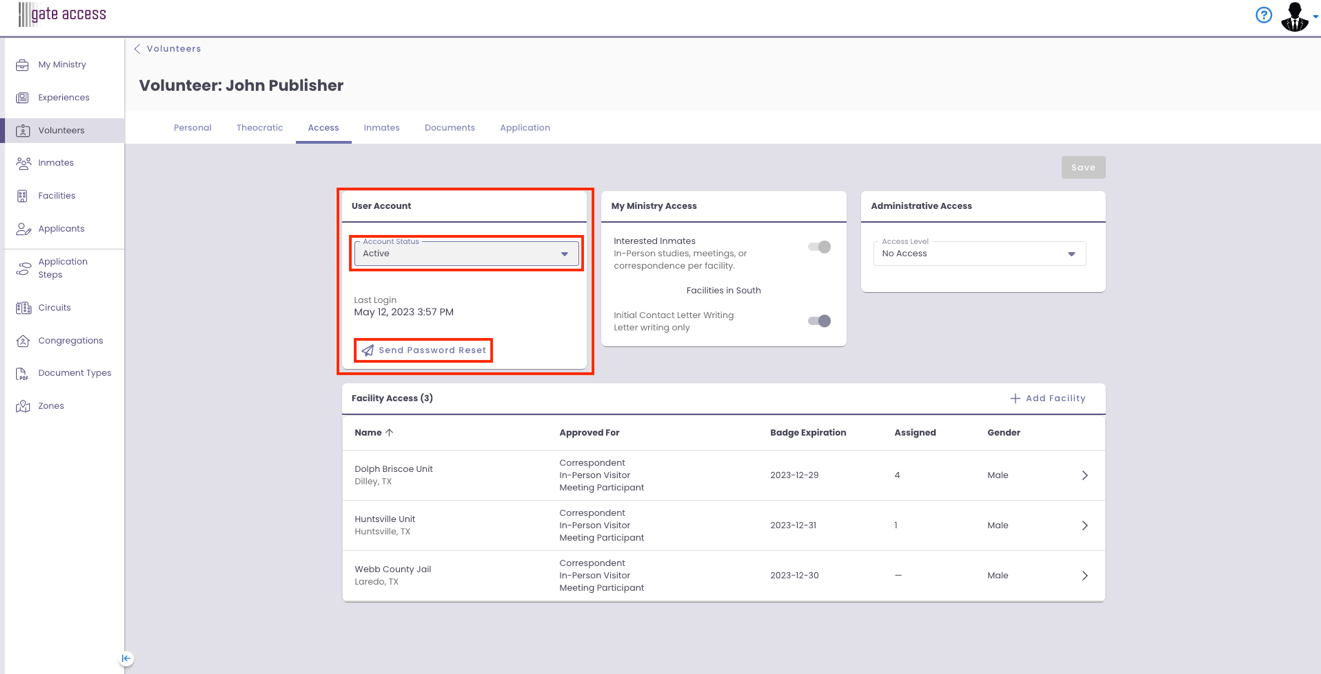Click badge expiration 2023-12-30

(x=794, y=576)
